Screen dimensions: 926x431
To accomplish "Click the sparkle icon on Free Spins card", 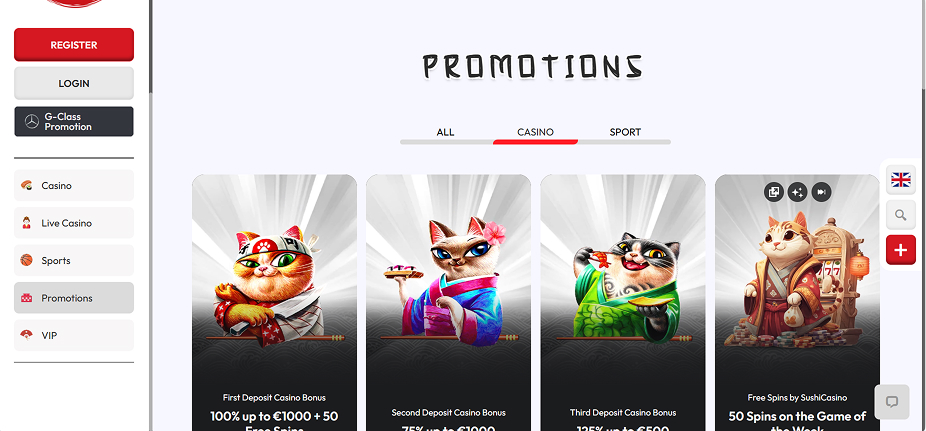I will [x=798, y=192].
